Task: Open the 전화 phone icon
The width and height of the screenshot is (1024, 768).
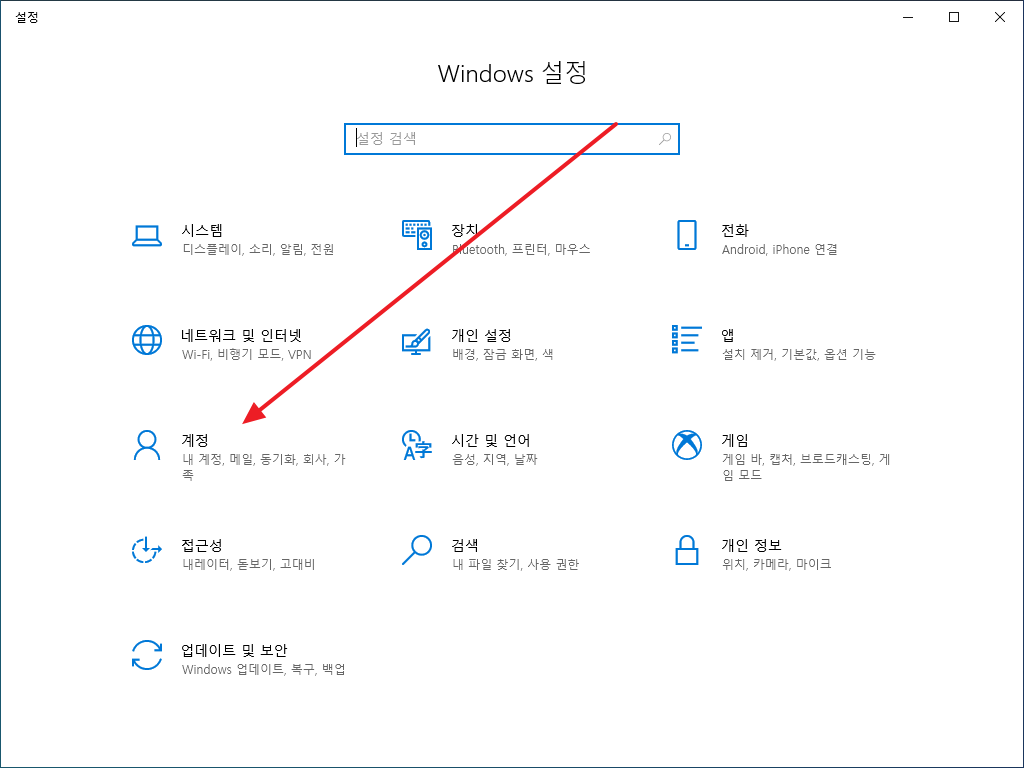Action: point(686,235)
